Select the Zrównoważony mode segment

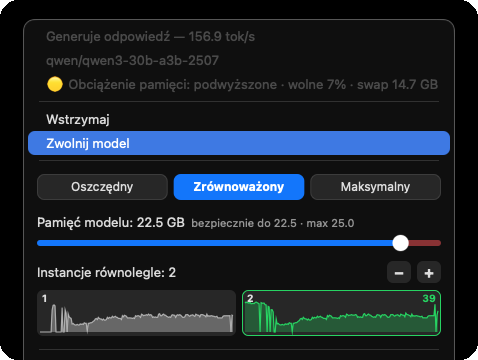tap(239, 187)
